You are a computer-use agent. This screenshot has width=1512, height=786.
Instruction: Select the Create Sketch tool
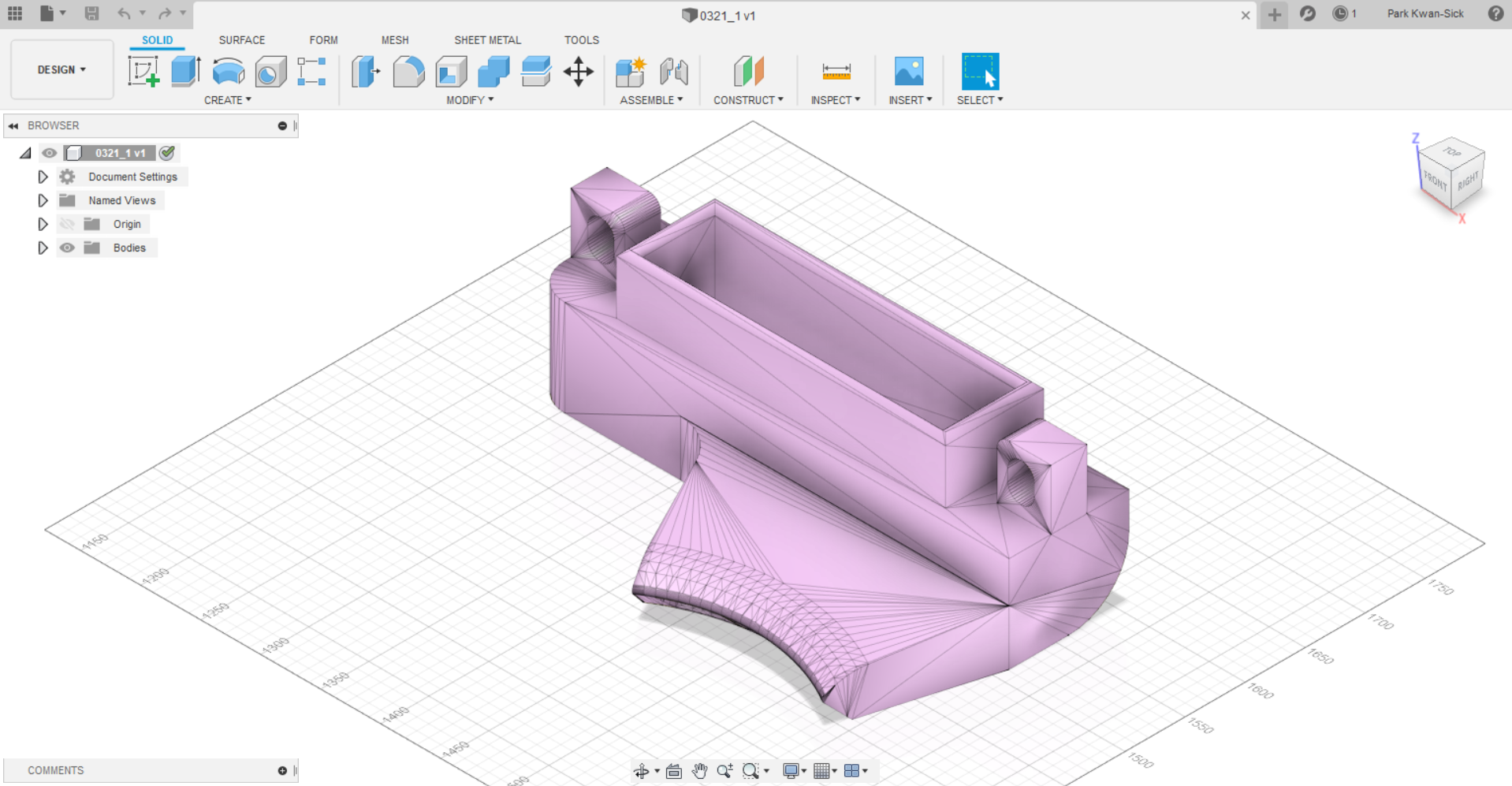coord(143,72)
